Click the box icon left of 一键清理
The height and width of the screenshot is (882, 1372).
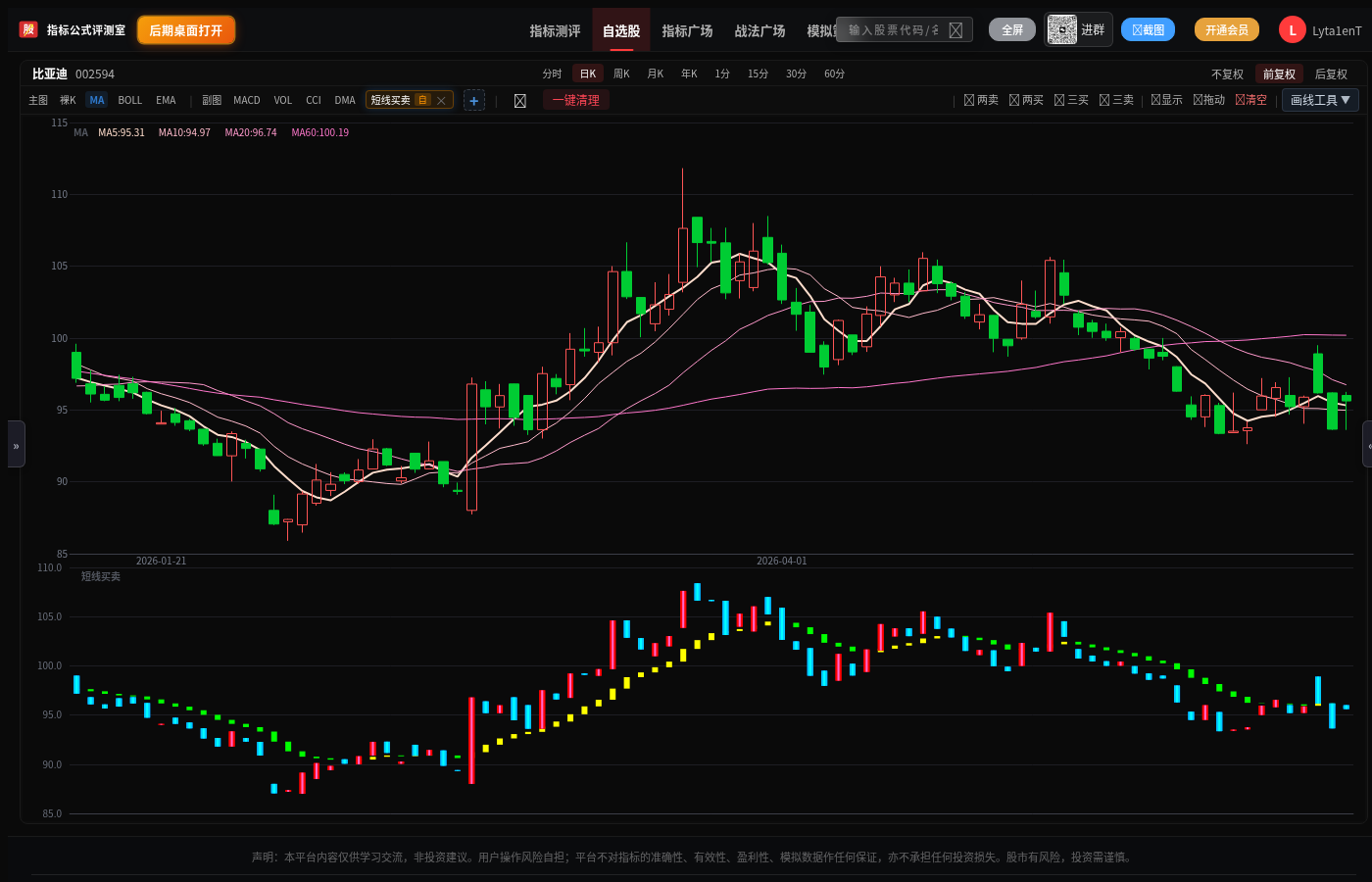click(x=520, y=101)
